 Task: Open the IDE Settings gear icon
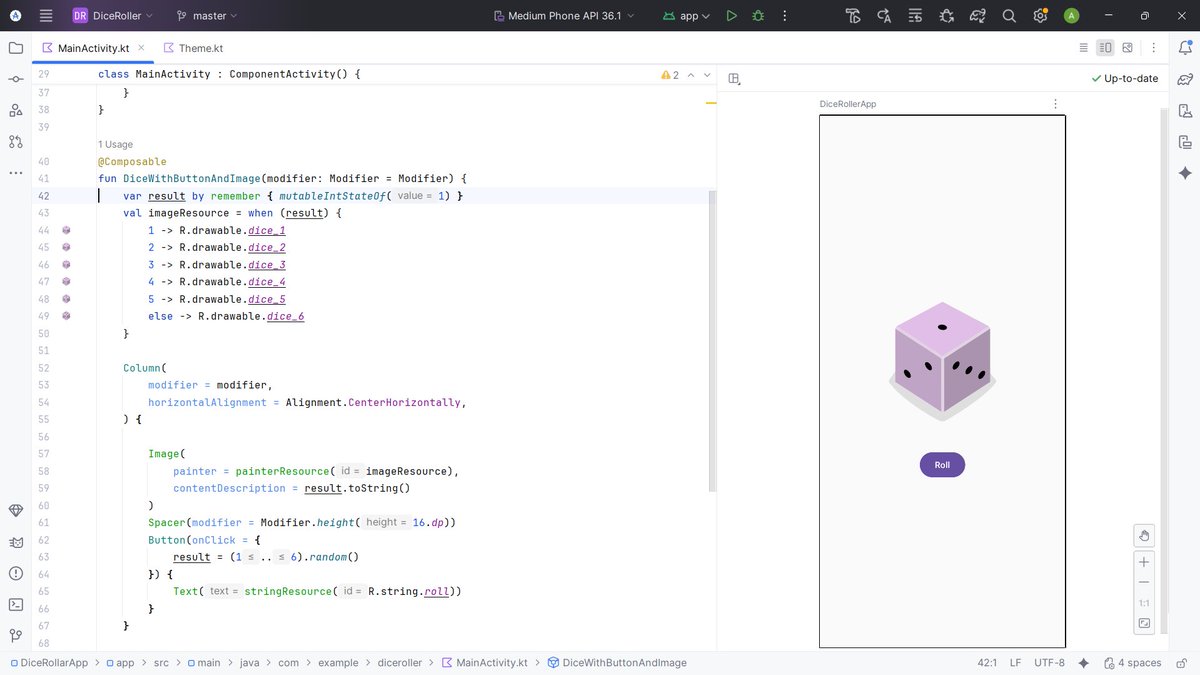1040,15
